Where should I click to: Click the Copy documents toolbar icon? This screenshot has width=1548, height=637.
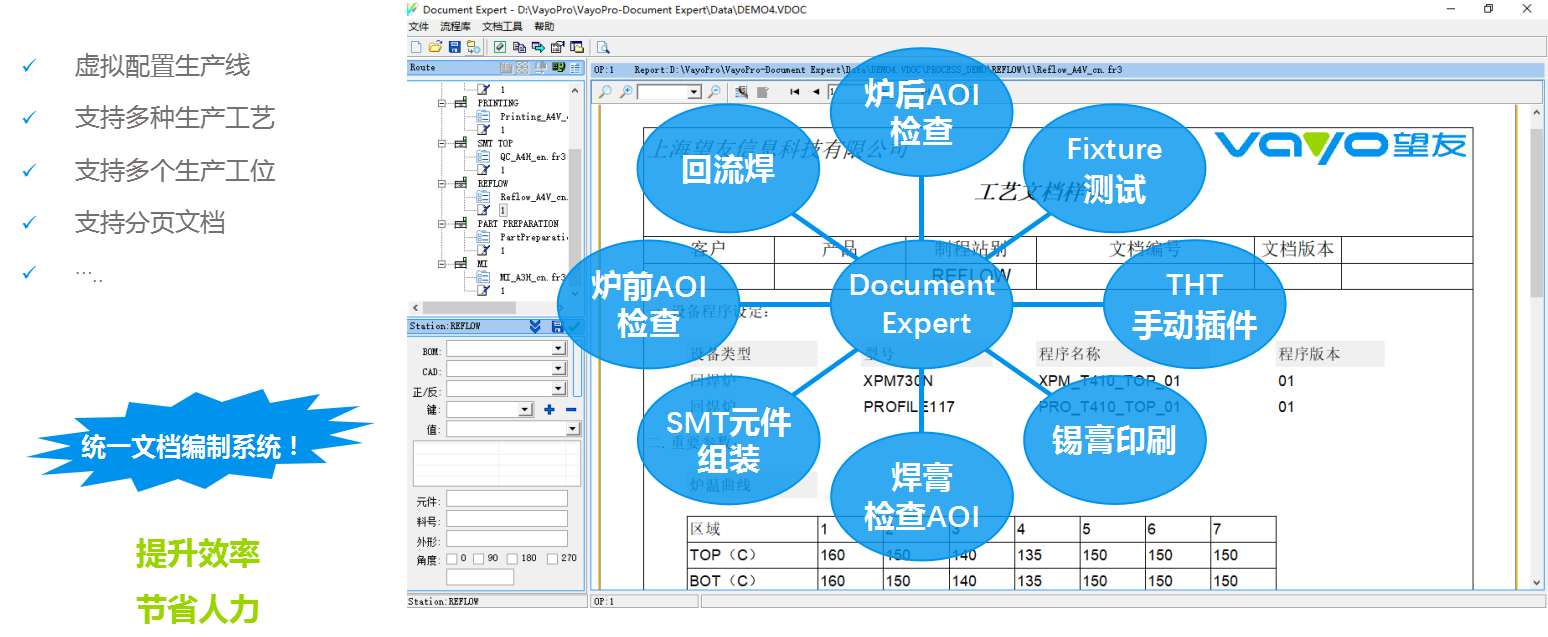coord(519,47)
